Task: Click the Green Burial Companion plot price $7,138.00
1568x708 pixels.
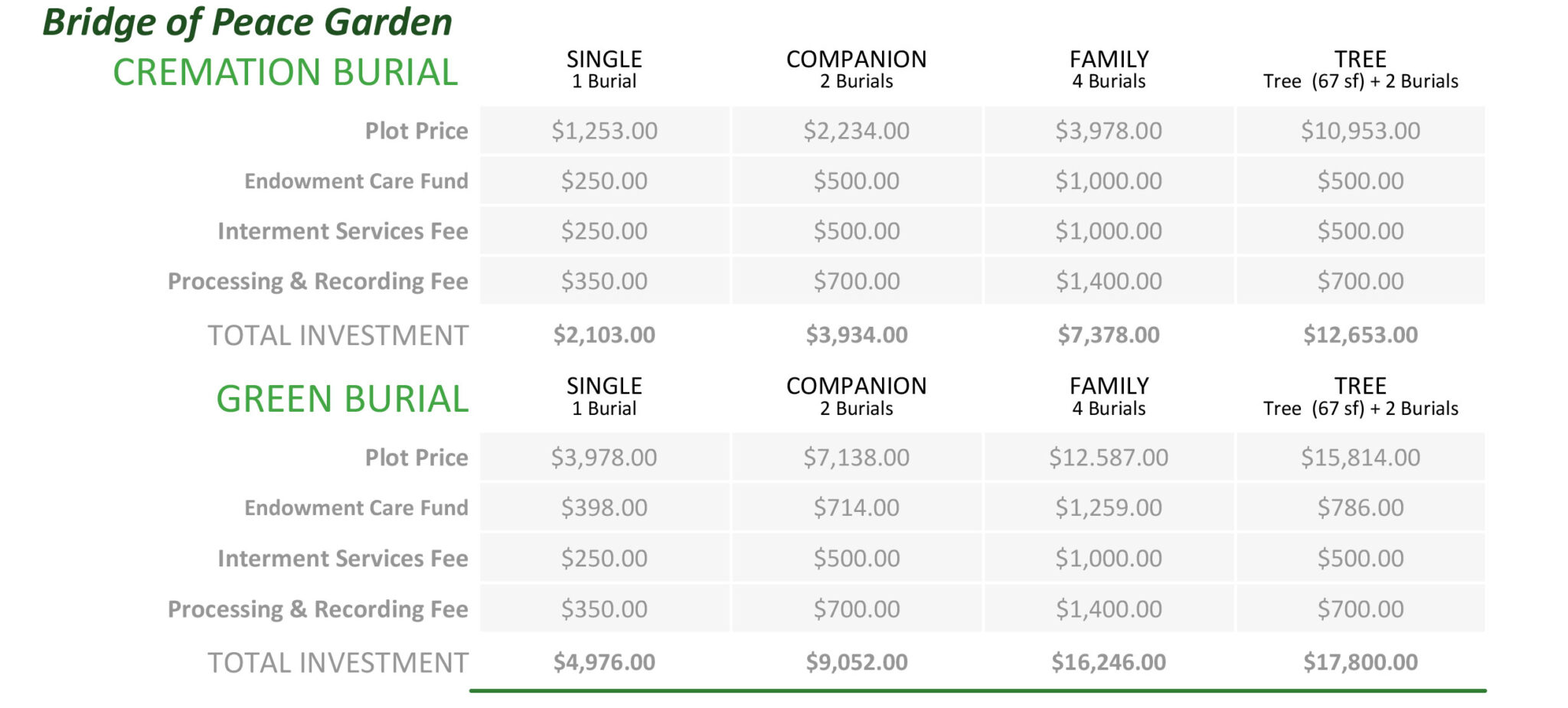Action: [856, 458]
